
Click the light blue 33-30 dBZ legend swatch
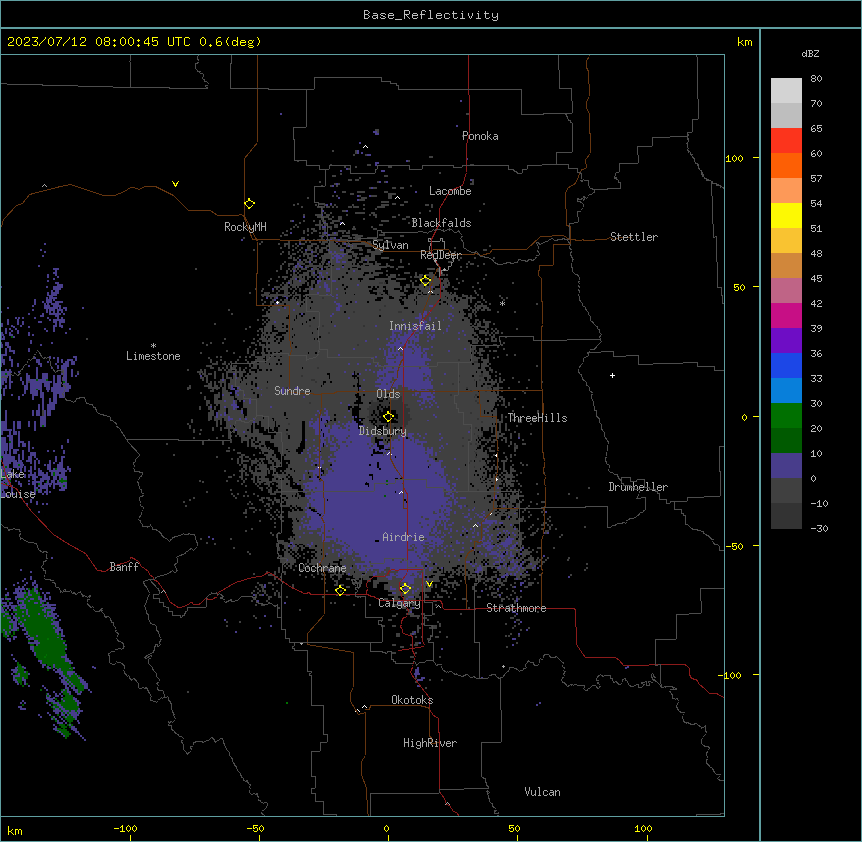click(x=786, y=391)
